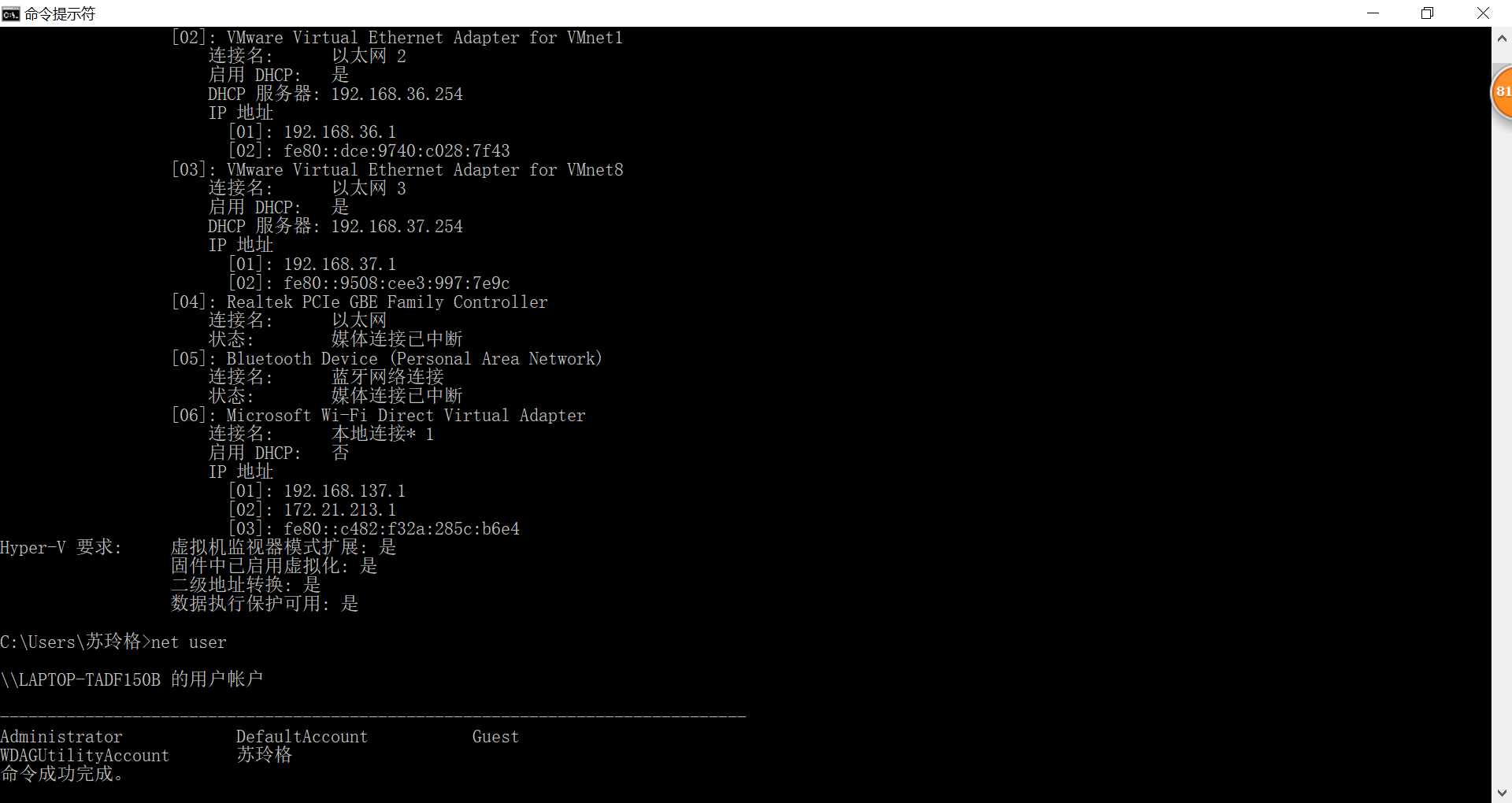
Task: Close the Command Prompt window
Action: [x=1483, y=13]
